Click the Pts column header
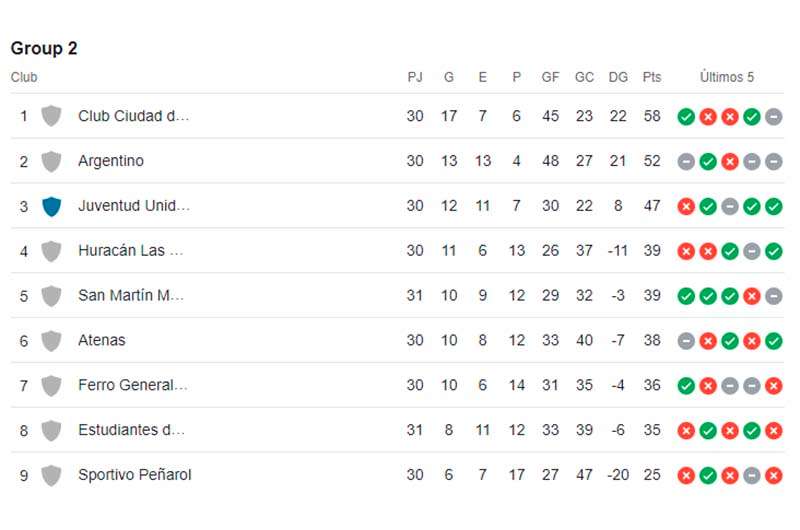The width and height of the screenshot is (800, 530). (652, 77)
